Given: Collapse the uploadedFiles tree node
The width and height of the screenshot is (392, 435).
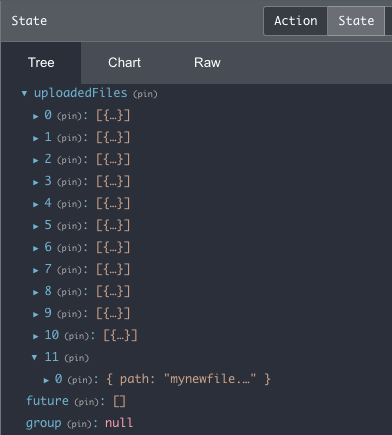Looking at the screenshot, I should pyautogui.click(x=24, y=94).
